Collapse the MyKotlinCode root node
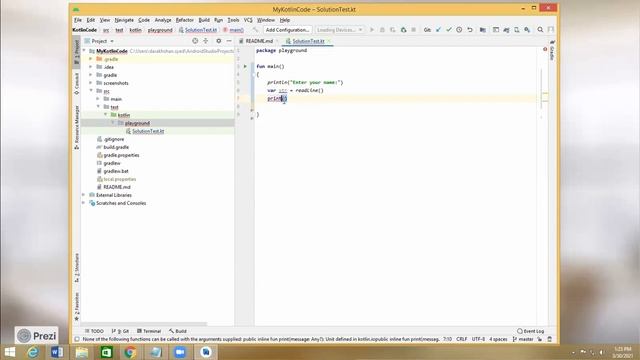This screenshot has width=640, height=360. coord(84,51)
